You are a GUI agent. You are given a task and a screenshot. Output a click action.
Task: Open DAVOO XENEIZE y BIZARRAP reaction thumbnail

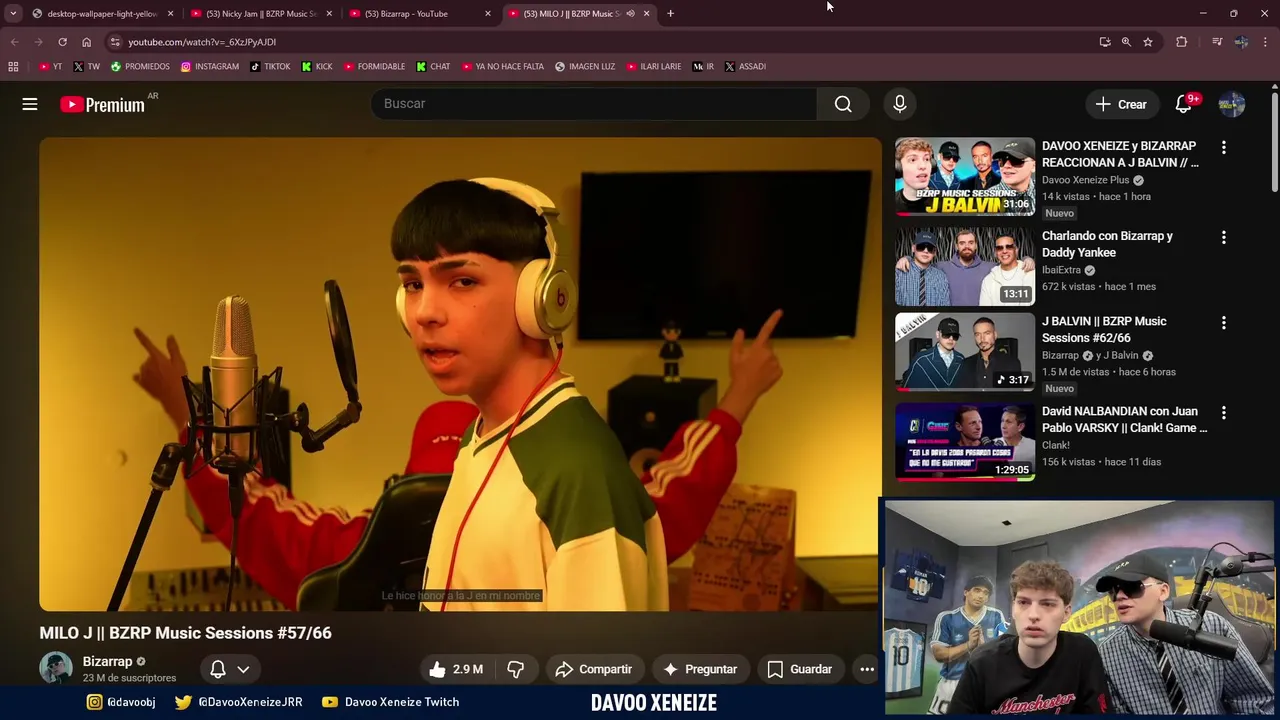point(965,176)
